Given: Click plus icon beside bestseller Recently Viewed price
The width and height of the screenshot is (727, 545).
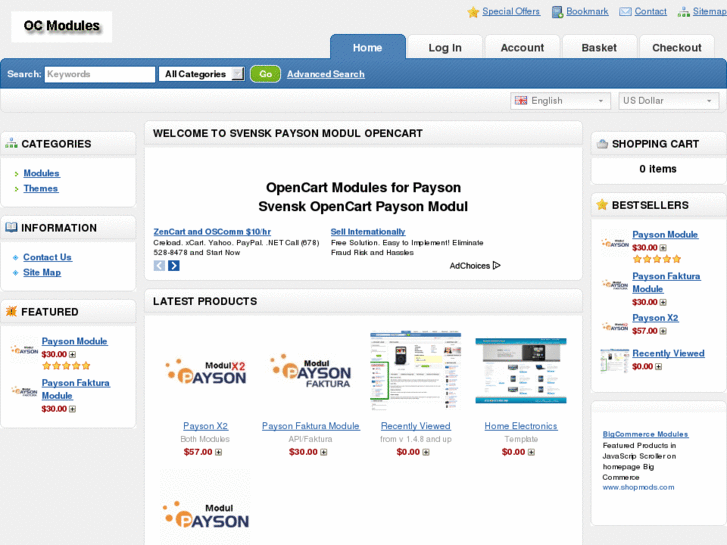Looking at the screenshot, I should 658,366.
